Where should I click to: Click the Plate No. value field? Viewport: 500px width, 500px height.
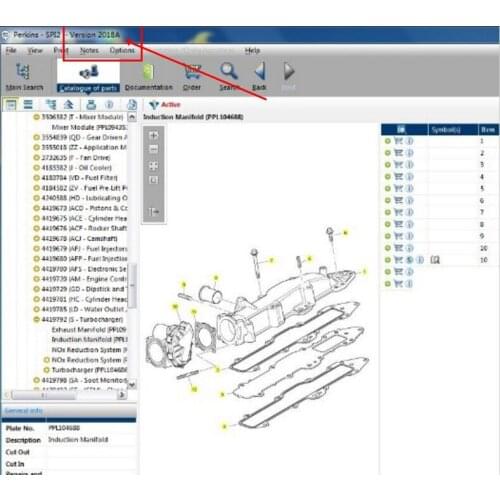(91, 428)
